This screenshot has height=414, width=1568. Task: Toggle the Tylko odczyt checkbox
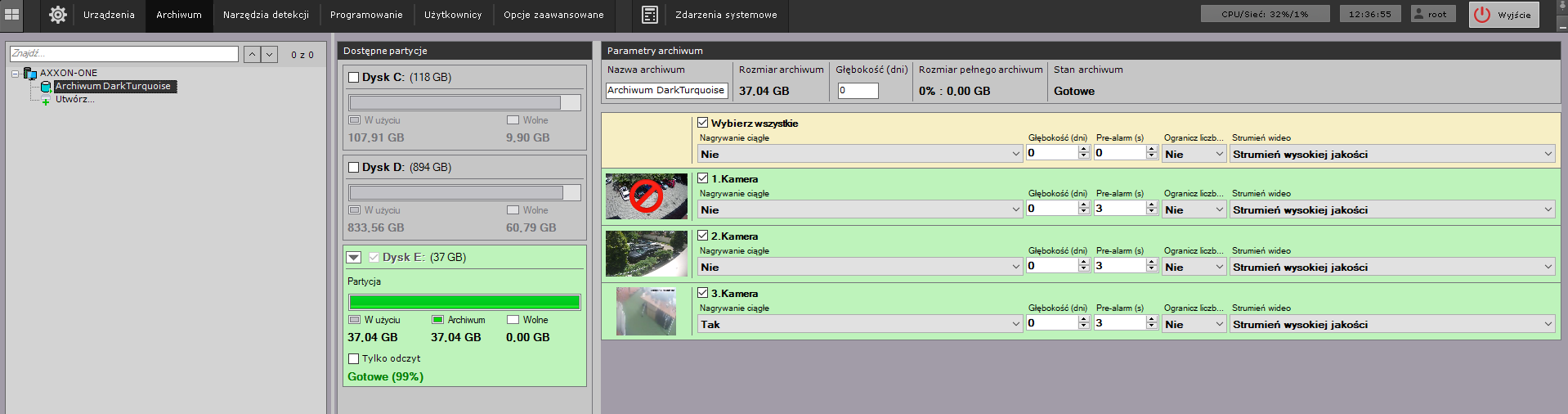354,358
